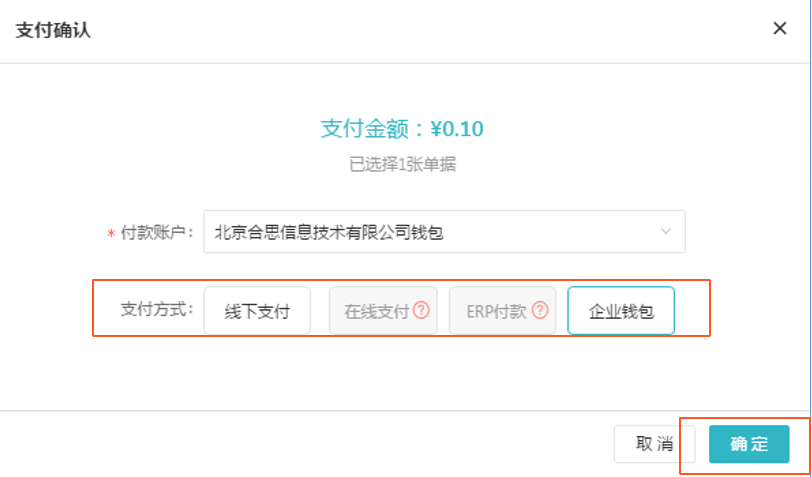Click the question mark icon next to ERP付款
Image resolution: width=812 pixels, height=477 pixels.
(x=540, y=310)
